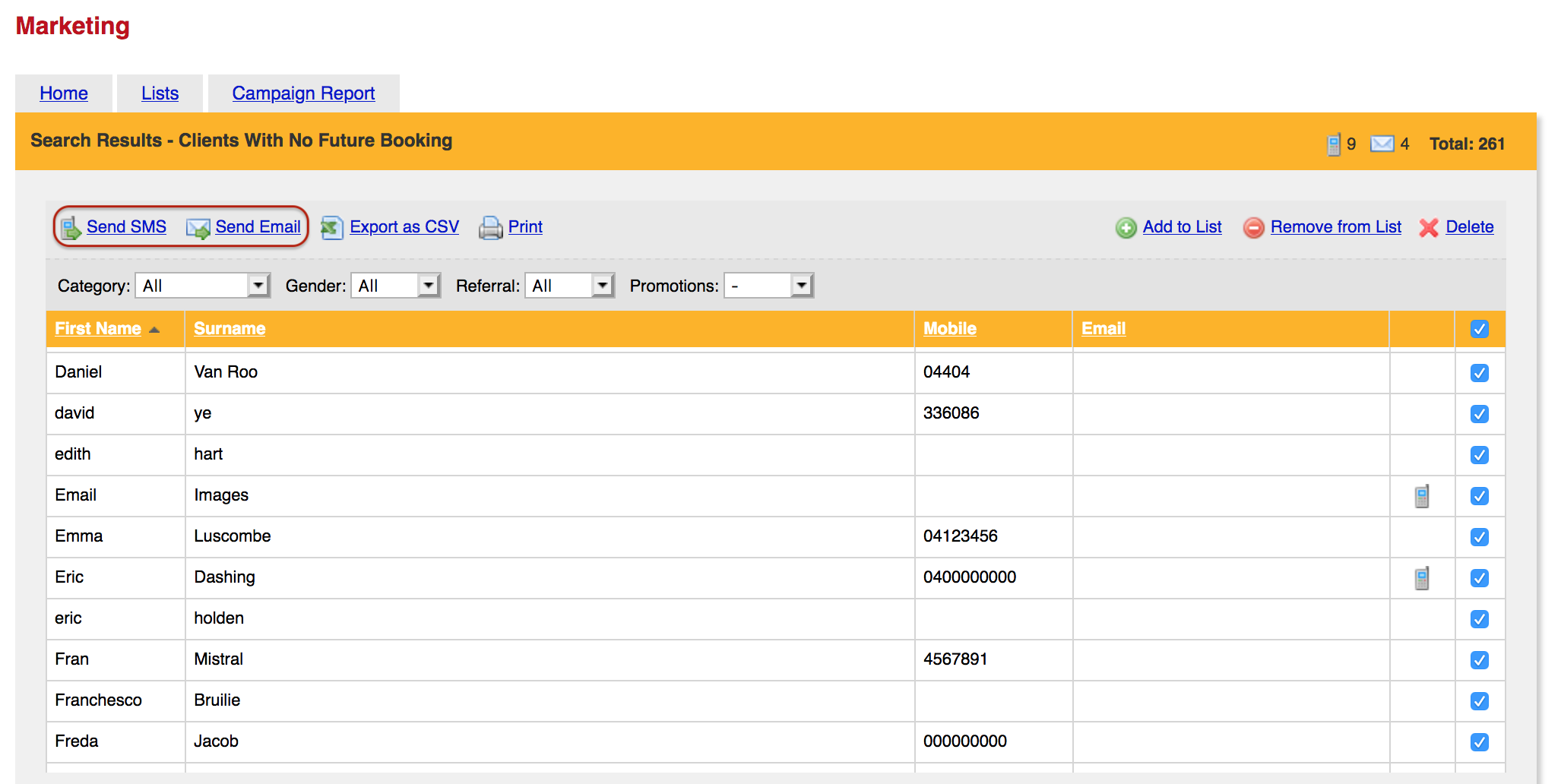Click the Delete link
The image size is (1561, 784).
coord(1470,227)
